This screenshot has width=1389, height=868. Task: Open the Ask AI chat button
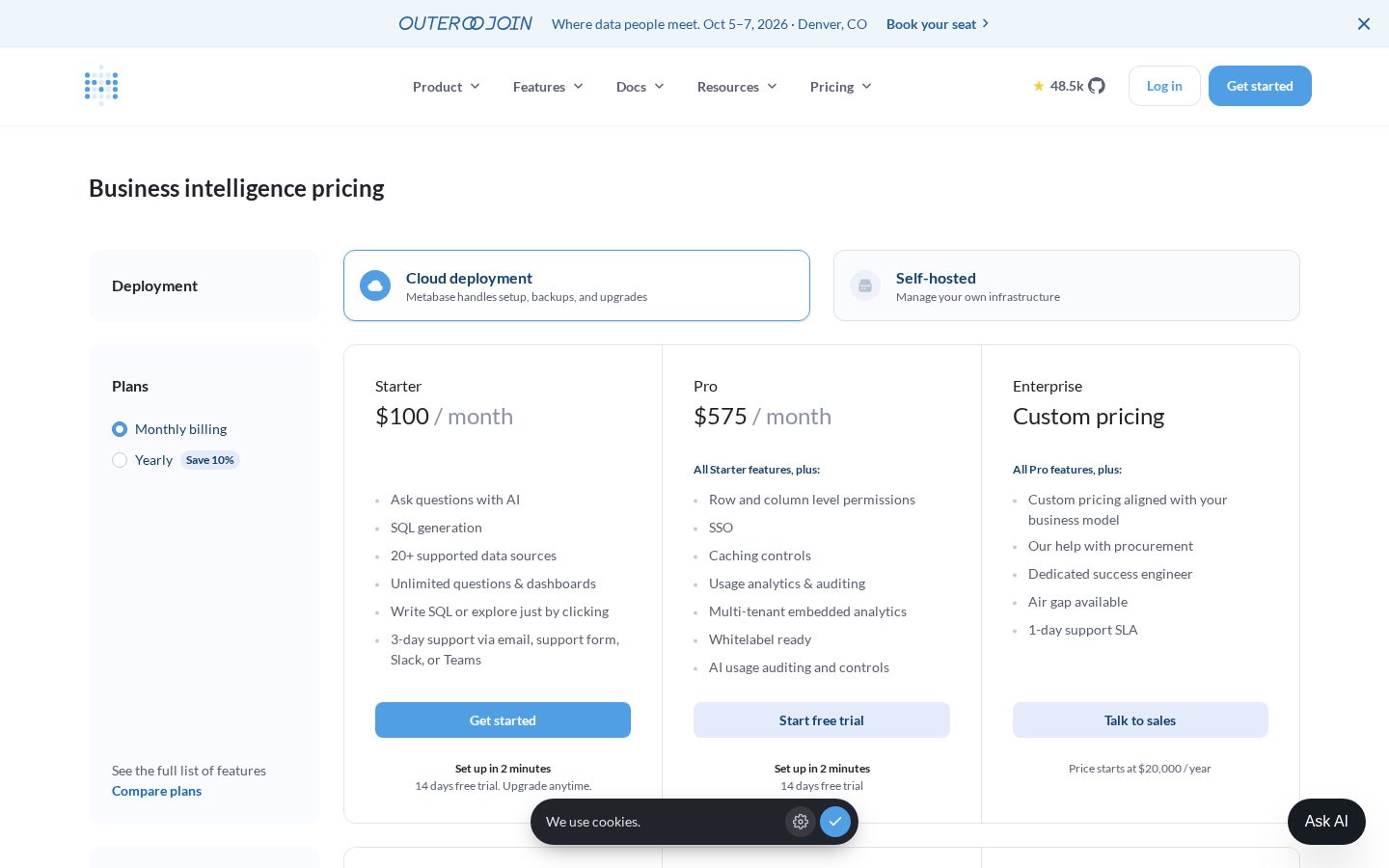pos(1326,822)
